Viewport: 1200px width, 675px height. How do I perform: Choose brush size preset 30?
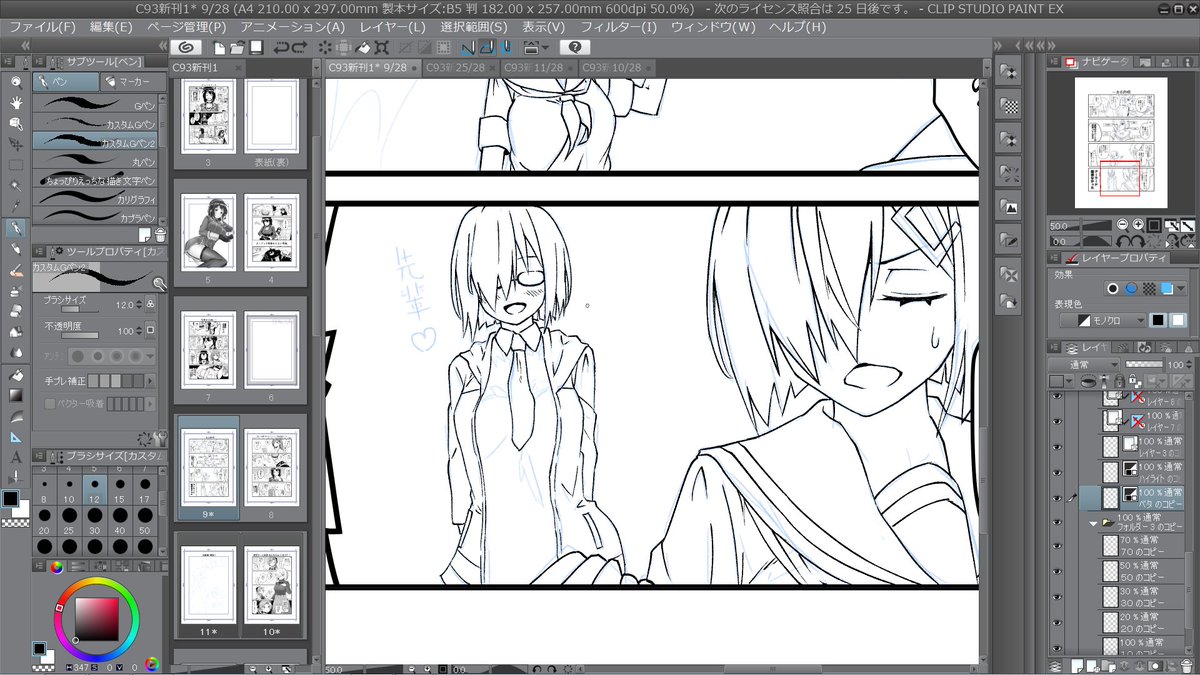point(94,520)
